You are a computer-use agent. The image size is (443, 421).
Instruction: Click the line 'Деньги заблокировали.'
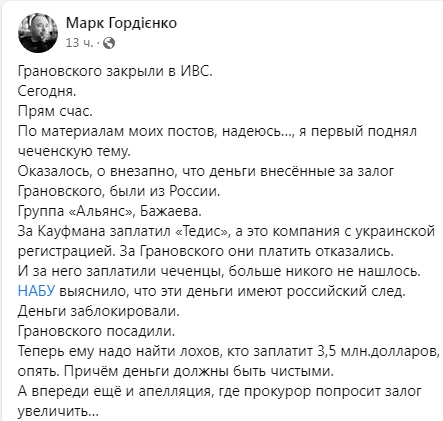99,311
